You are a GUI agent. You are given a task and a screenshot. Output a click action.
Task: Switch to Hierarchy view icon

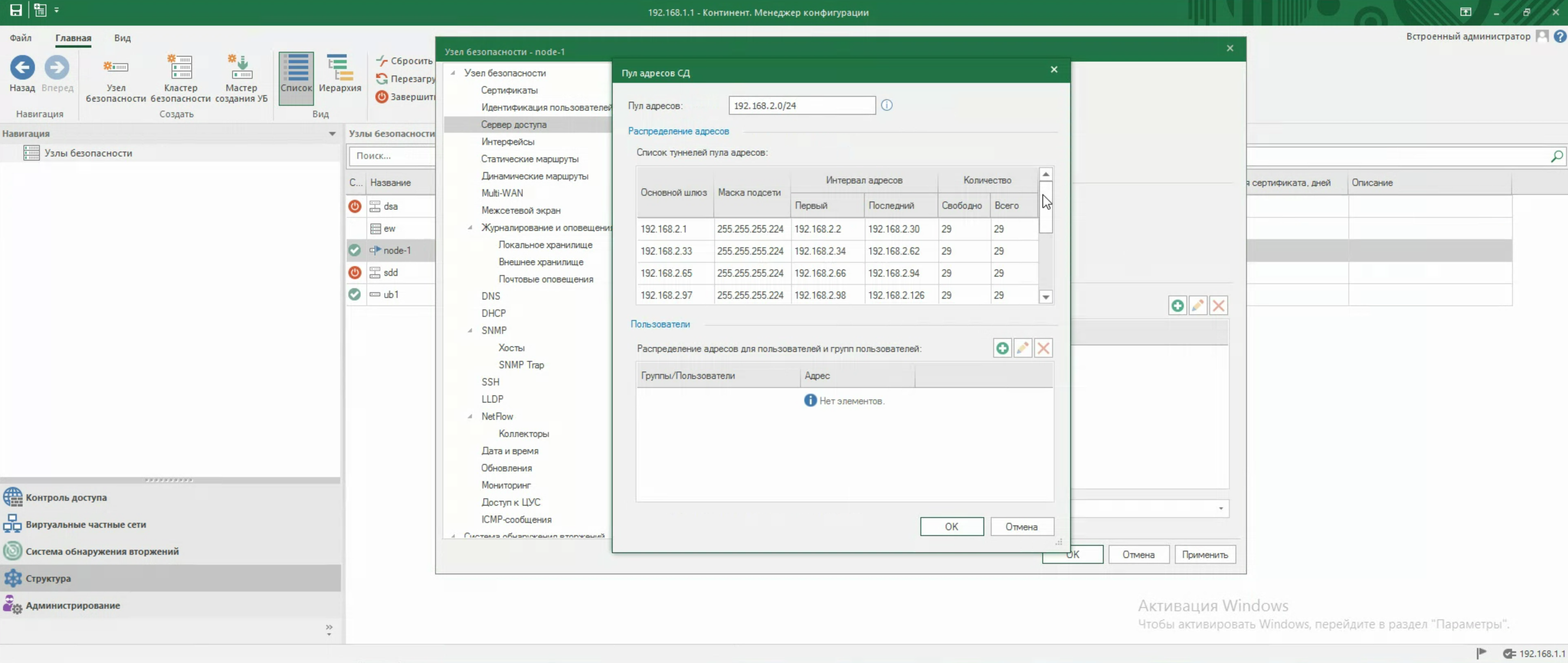pyautogui.click(x=340, y=68)
